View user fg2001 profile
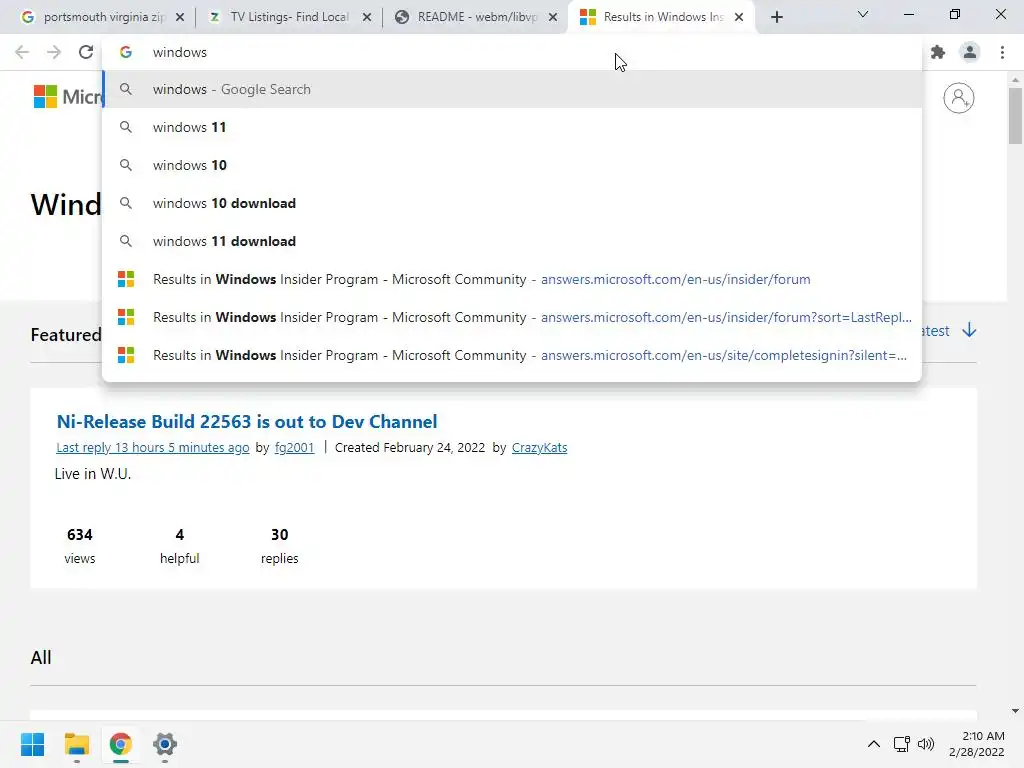 click(295, 447)
